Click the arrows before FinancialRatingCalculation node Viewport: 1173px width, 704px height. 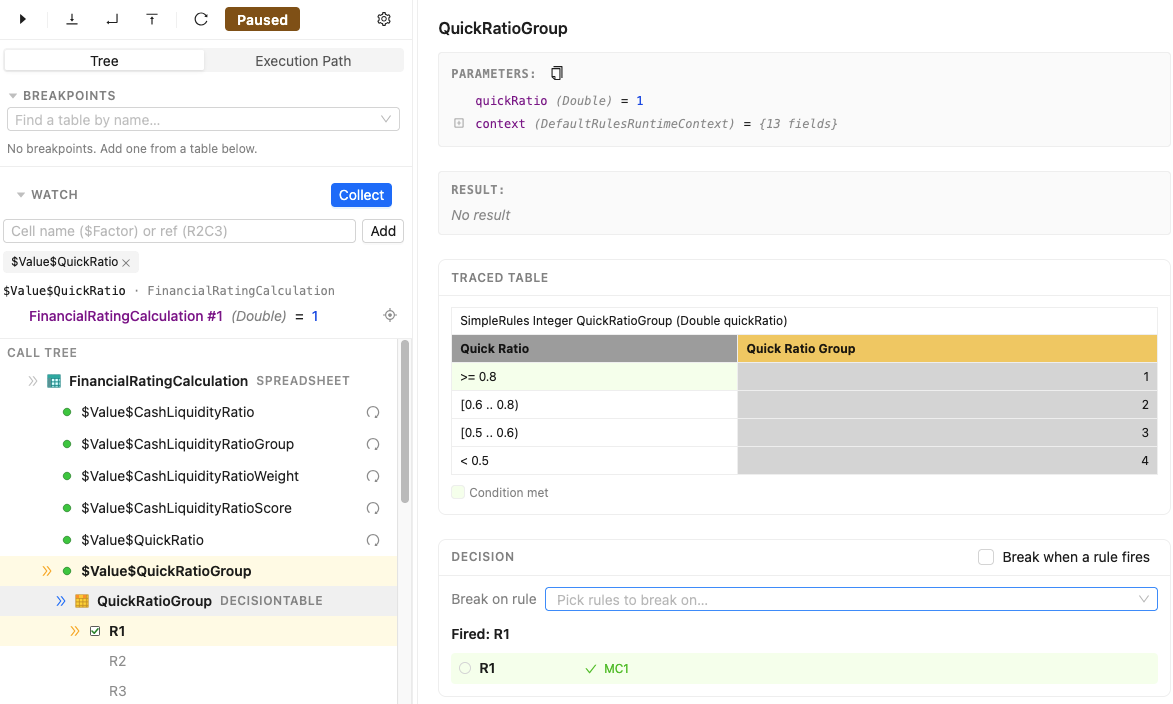pyautogui.click(x=33, y=381)
